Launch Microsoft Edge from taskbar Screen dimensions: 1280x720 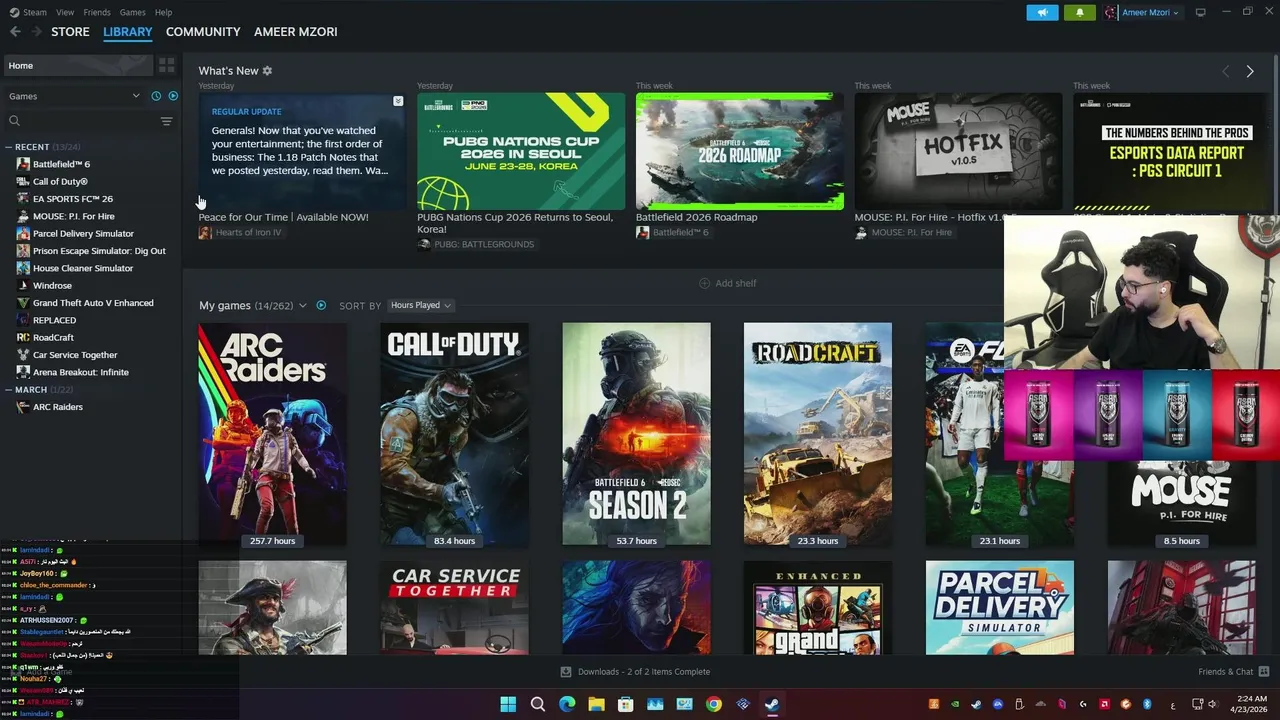click(567, 704)
